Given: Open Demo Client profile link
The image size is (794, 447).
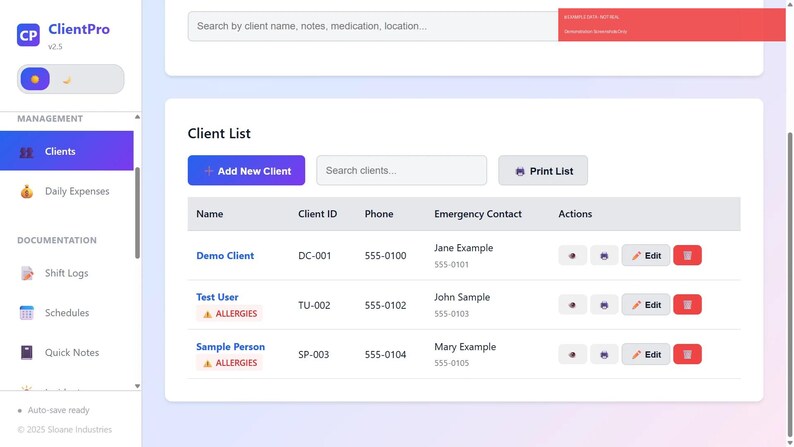Looking at the screenshot, I should tap(225, 256).
